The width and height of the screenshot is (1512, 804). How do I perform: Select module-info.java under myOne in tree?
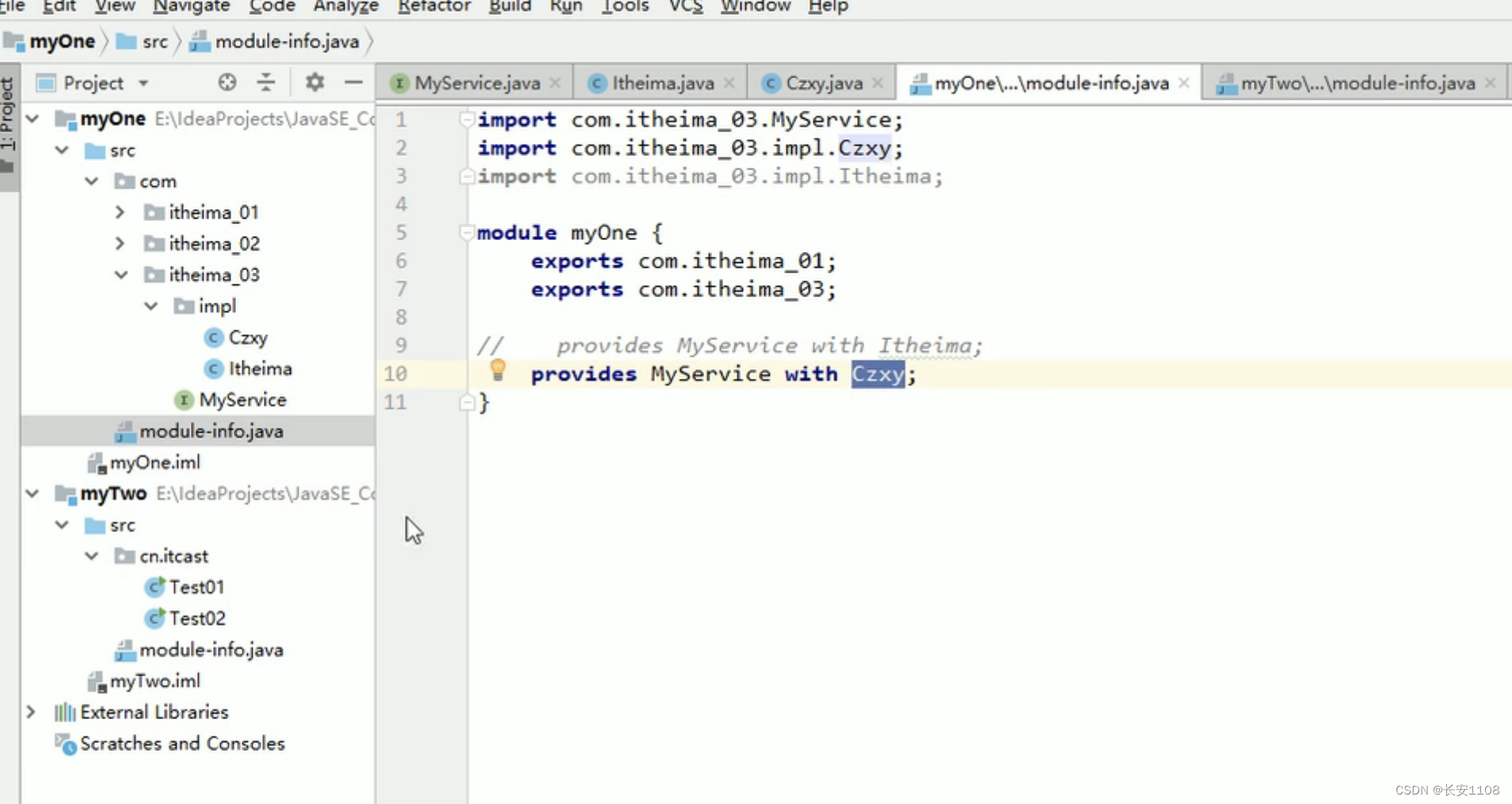pyautogui.click(x=200, y=431)
